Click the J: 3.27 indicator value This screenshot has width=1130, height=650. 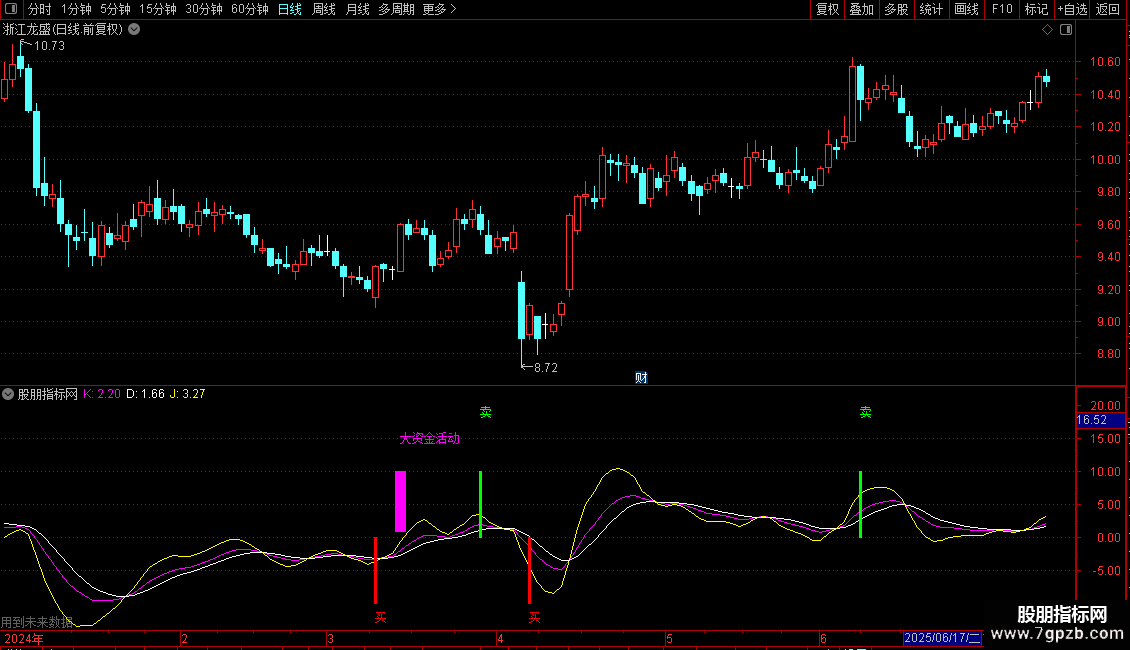click(x=187, y=394)
